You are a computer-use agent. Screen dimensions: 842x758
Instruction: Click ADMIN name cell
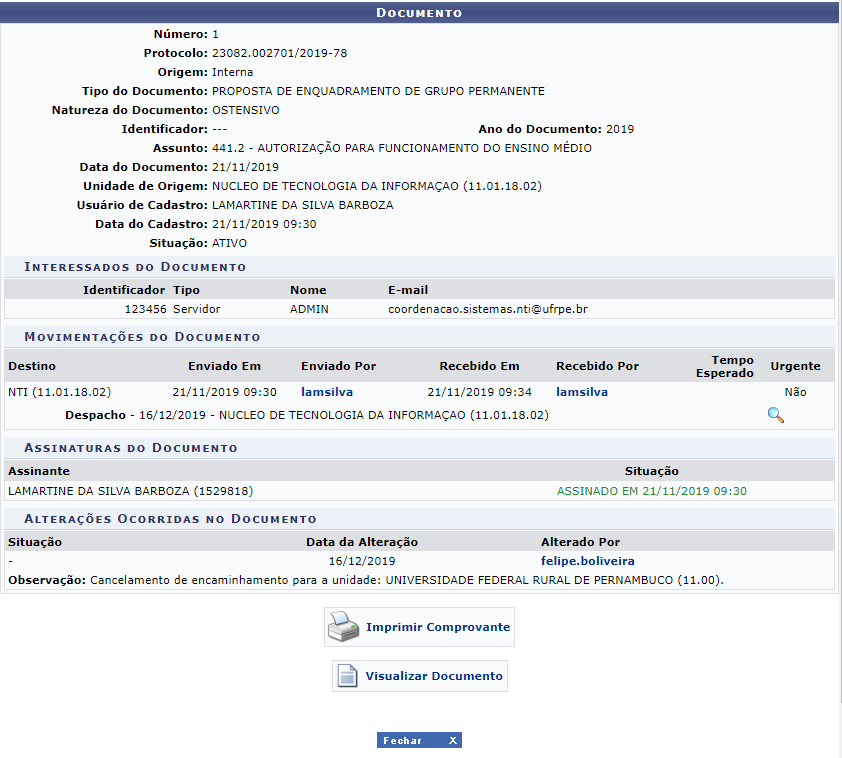coord(309,309)
